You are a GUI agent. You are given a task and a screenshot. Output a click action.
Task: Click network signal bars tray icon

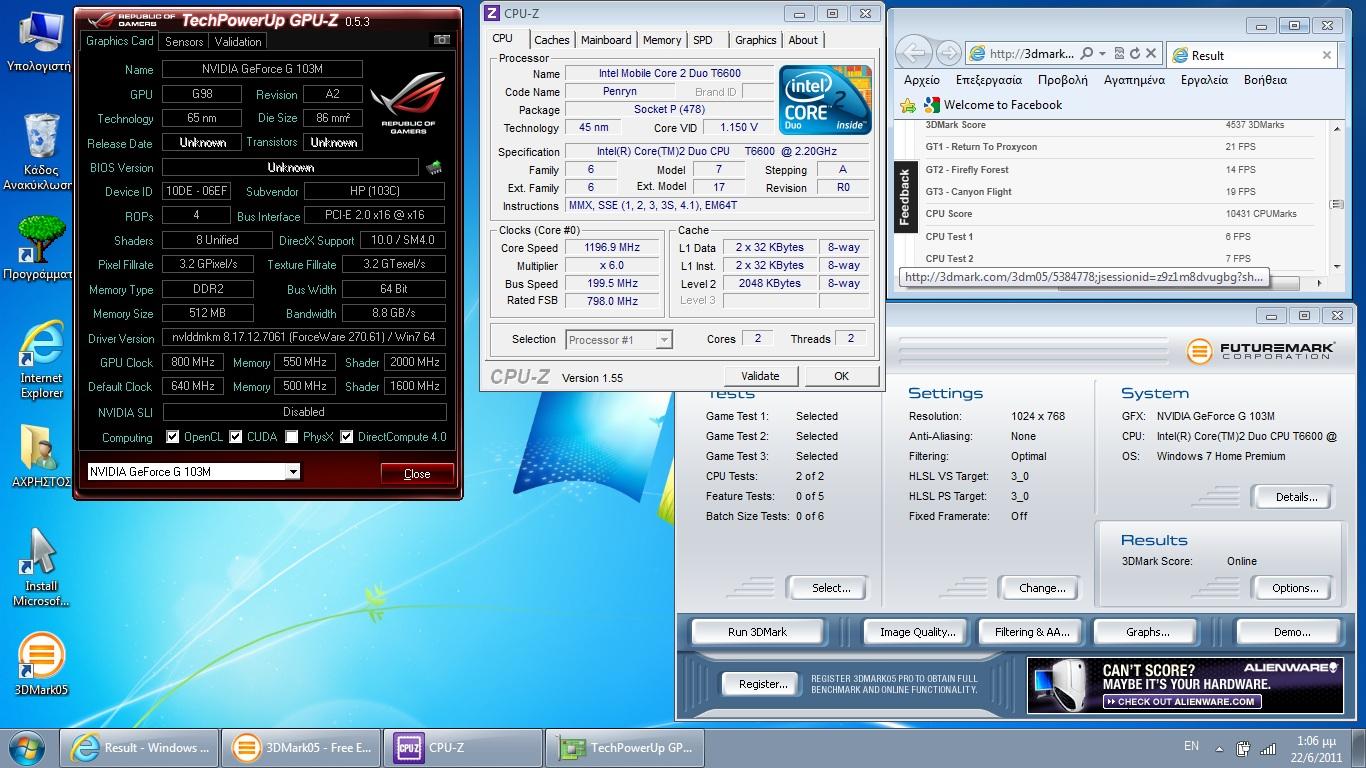click(x=1268, y=748)
